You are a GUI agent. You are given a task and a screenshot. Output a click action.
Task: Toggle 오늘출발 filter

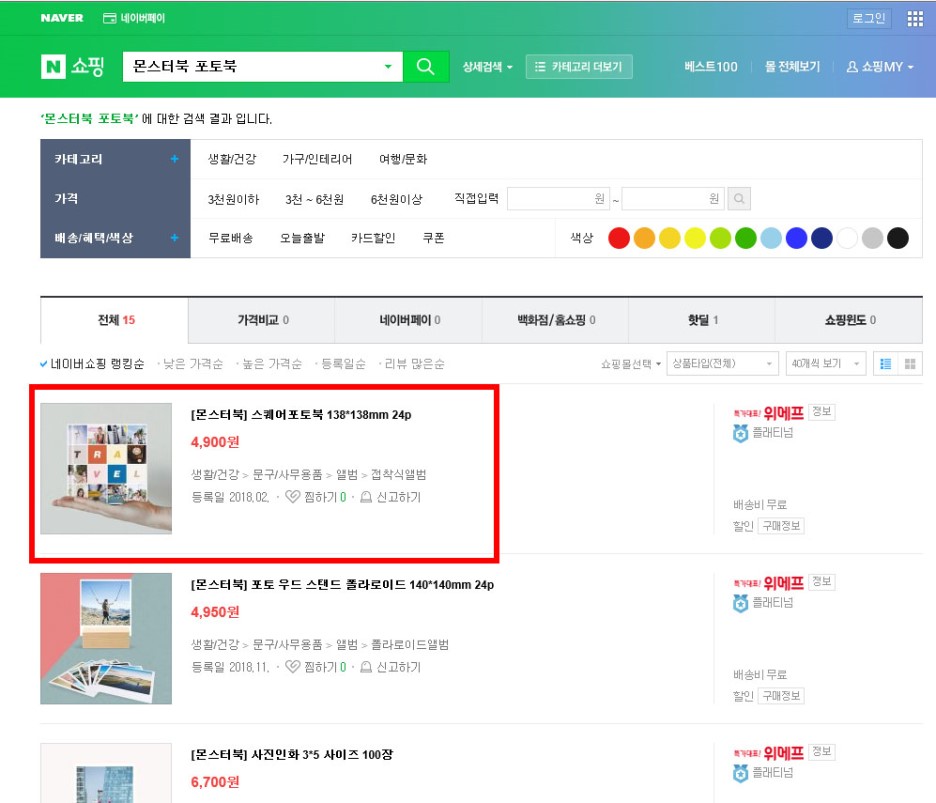(x=302, y=238)
